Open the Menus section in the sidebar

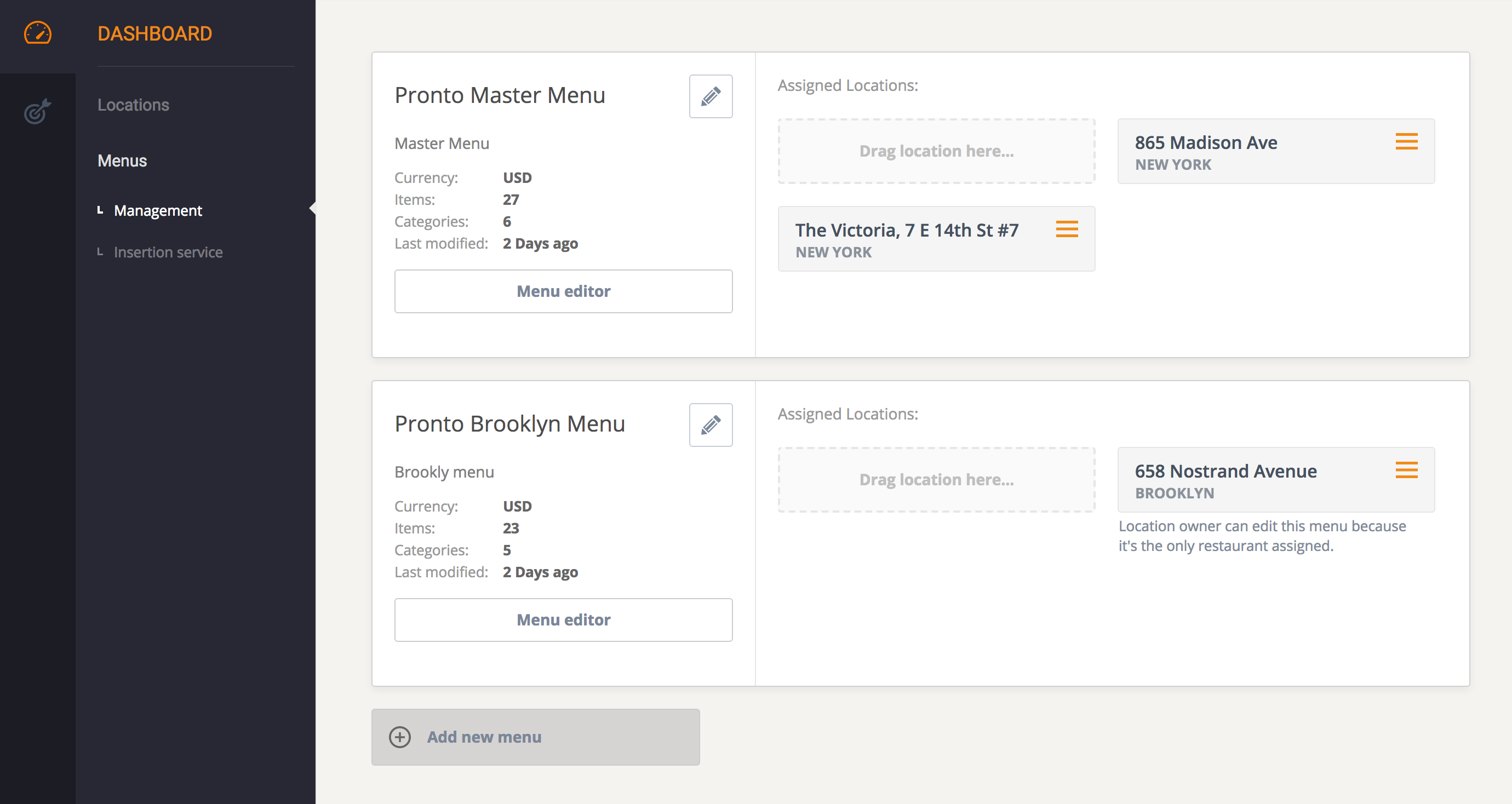pyautogui.click(x=122, y=160)
